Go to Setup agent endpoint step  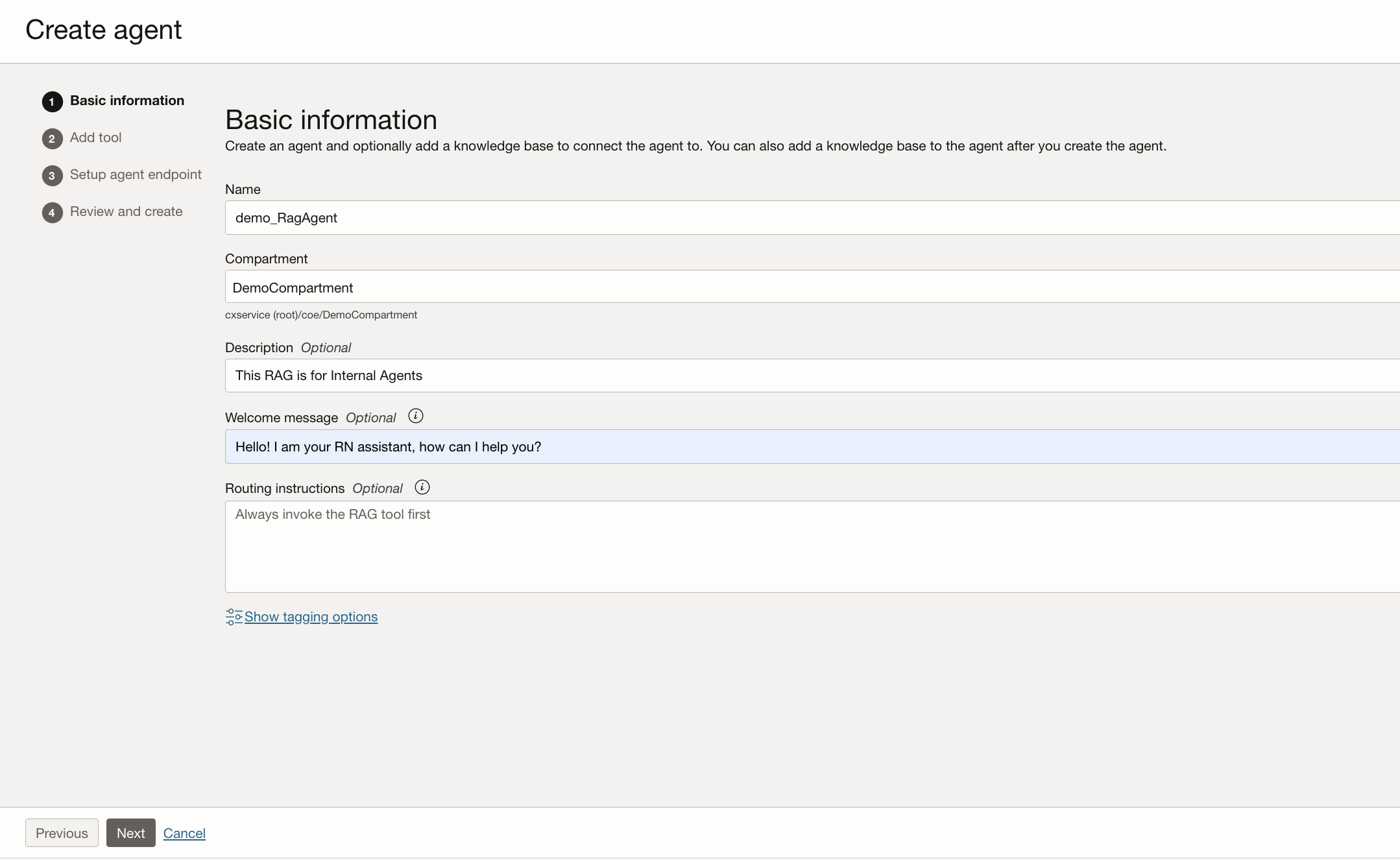point(136,174)
